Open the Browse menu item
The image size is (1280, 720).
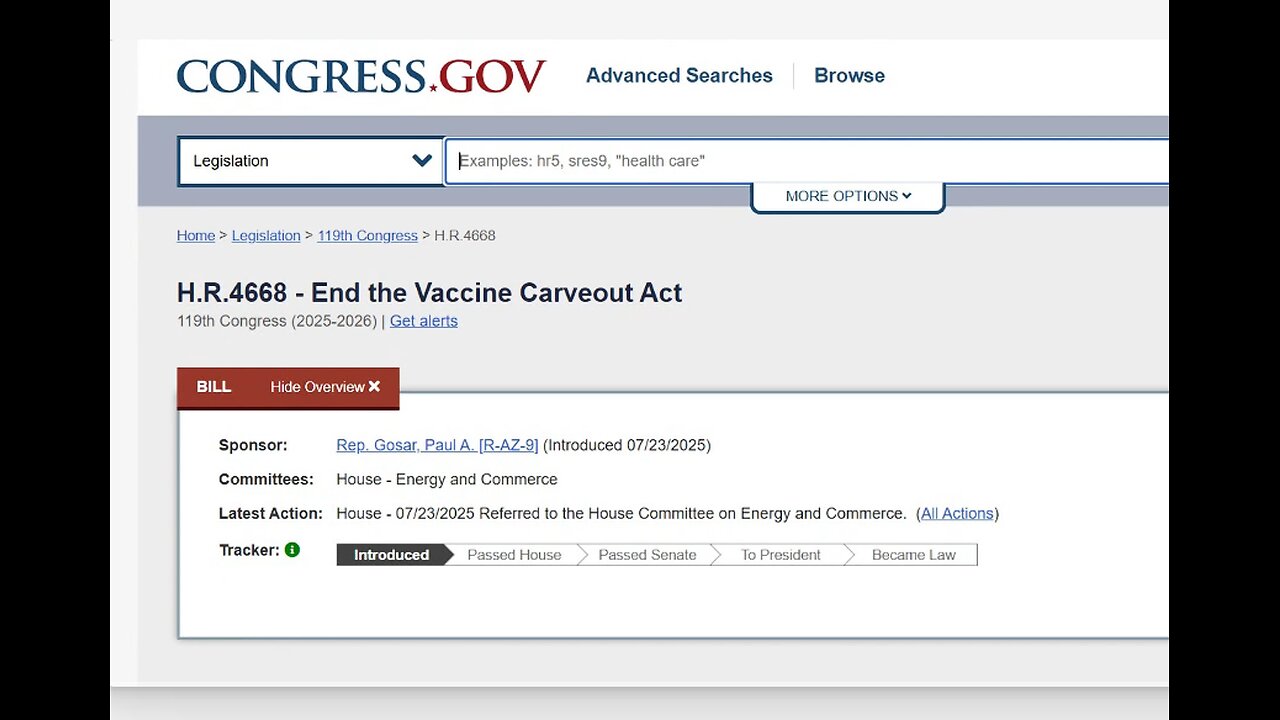click(849, 76)
